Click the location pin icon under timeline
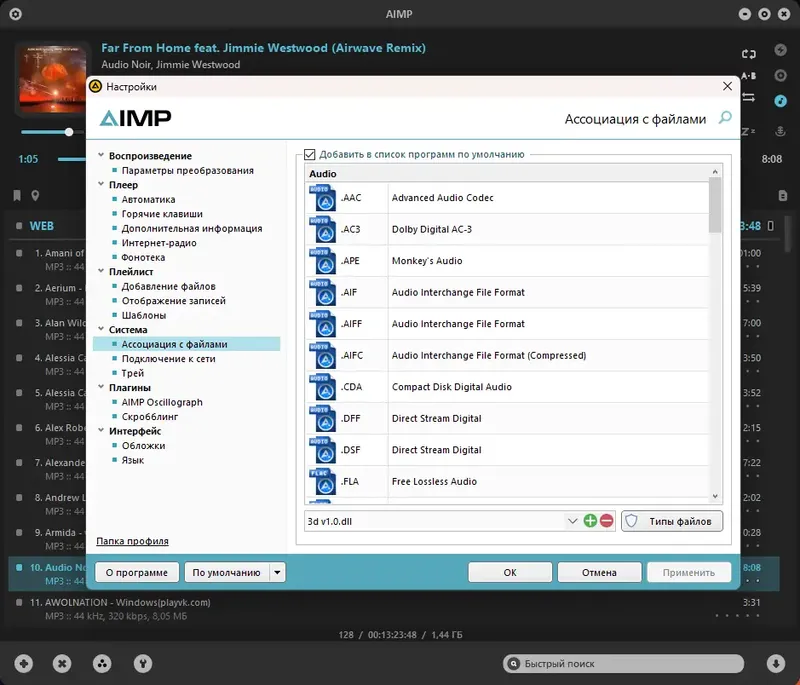Viewport: 800px width, 685px height. 35,195
